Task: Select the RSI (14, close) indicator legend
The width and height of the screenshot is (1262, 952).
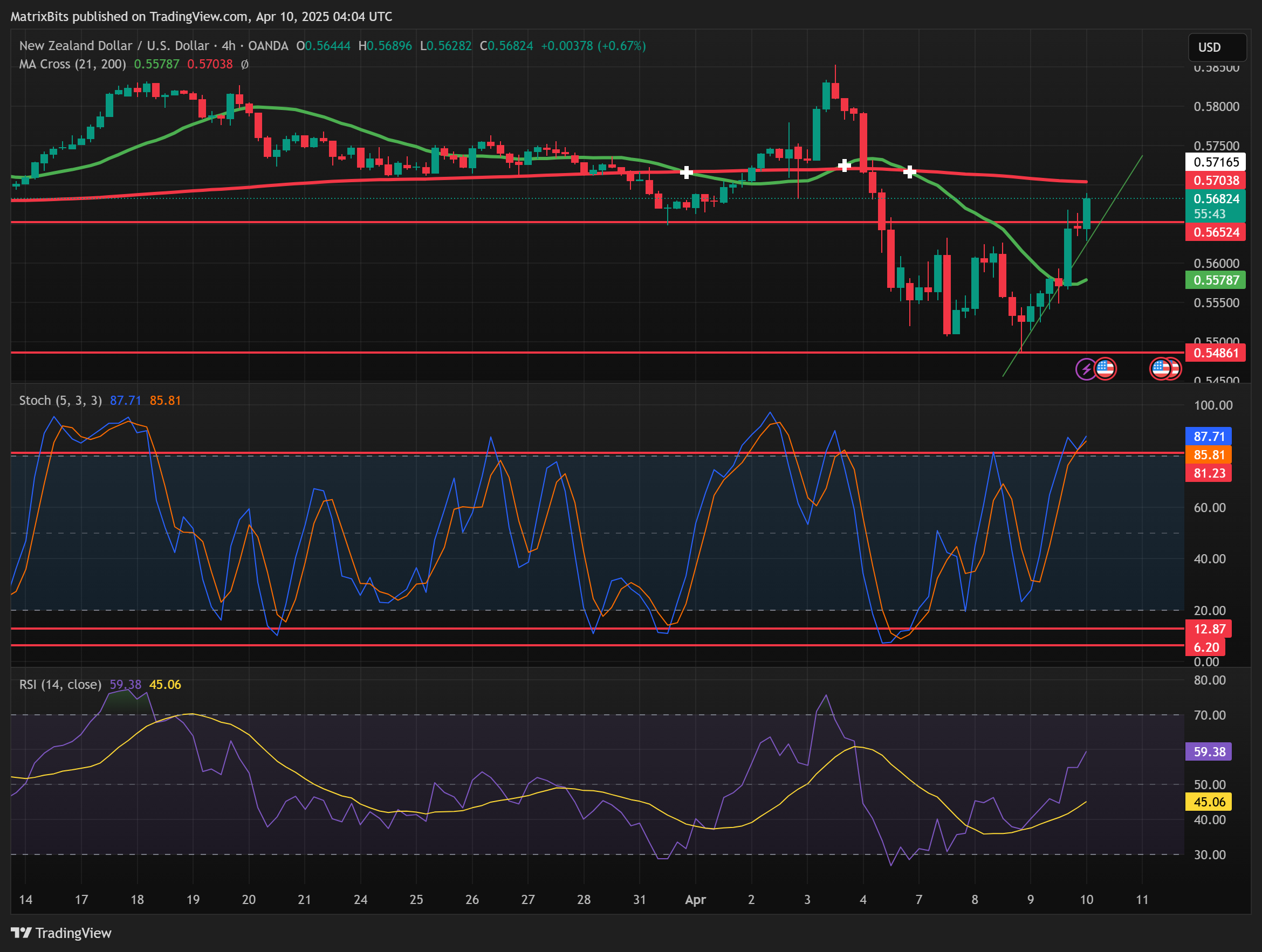Action: tap(60, 685)
